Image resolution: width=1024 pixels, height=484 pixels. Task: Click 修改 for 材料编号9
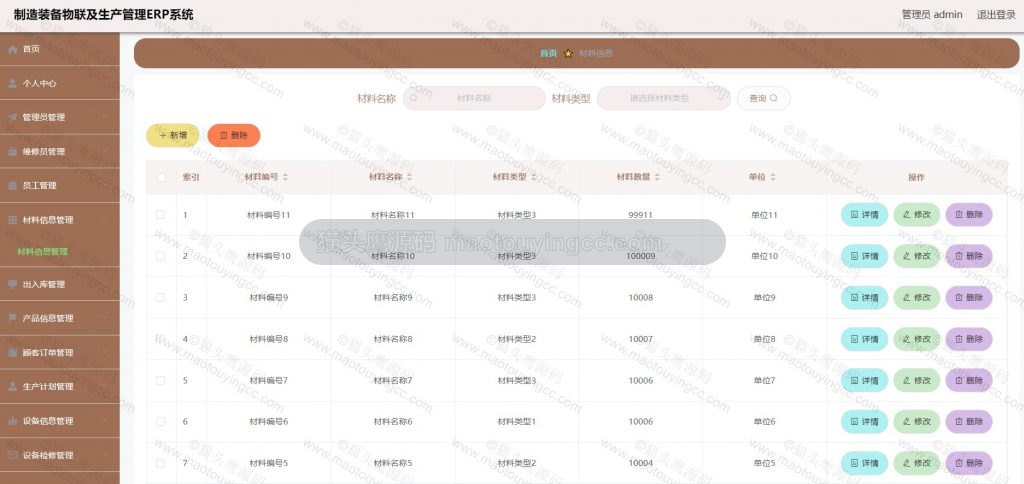point(917,298)
